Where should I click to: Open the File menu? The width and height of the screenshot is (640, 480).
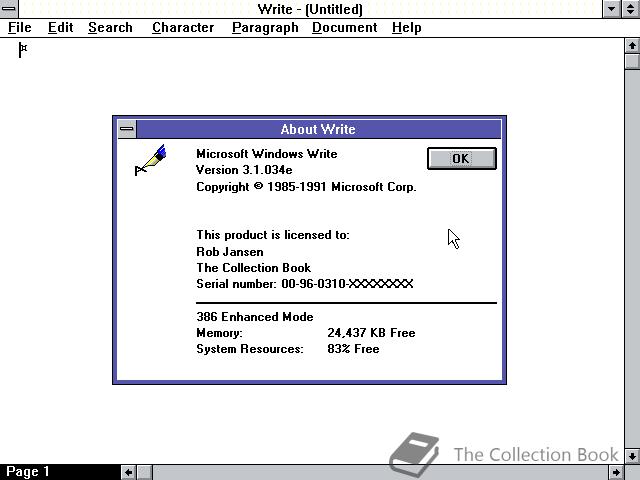coord(20,27)
